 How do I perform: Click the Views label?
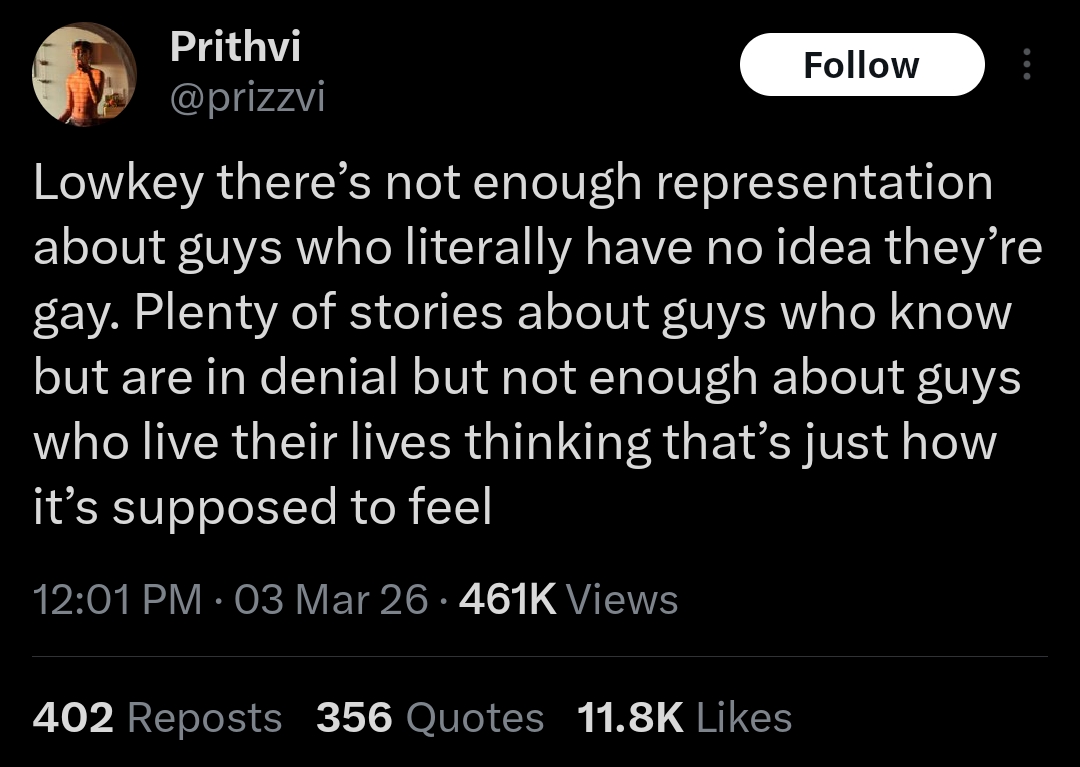click(622, 600)
